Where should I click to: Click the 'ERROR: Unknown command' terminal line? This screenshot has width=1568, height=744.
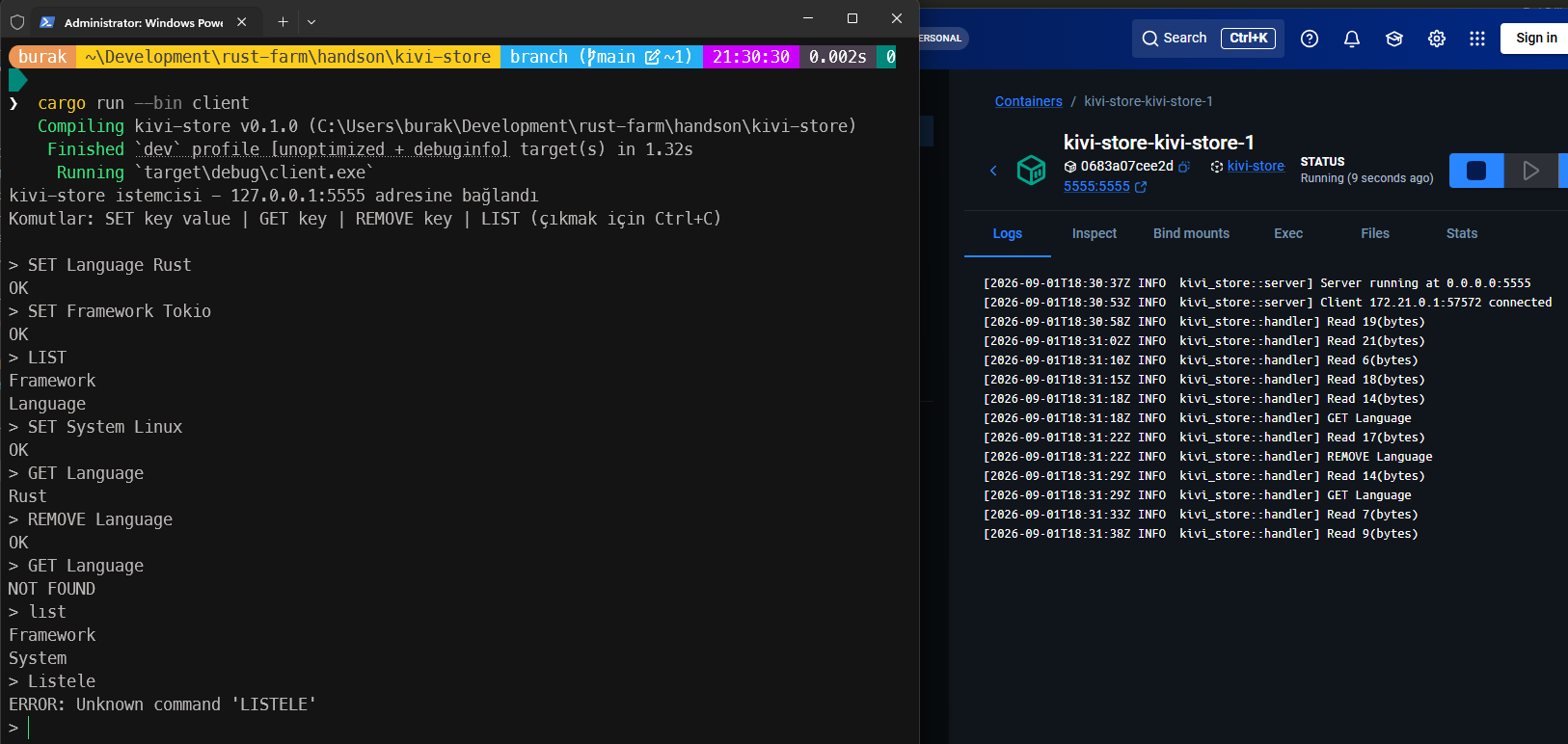pyautogui.click(x=162, y=704)
